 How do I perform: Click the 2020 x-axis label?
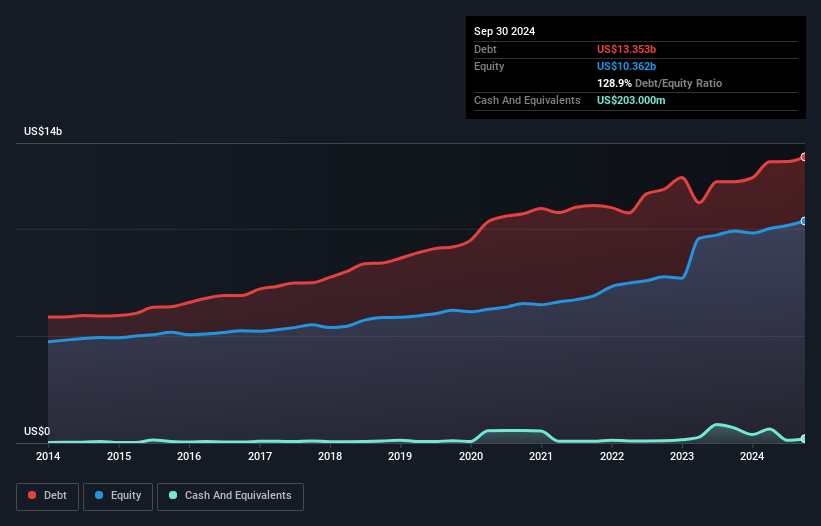click(x=471, y=456)
